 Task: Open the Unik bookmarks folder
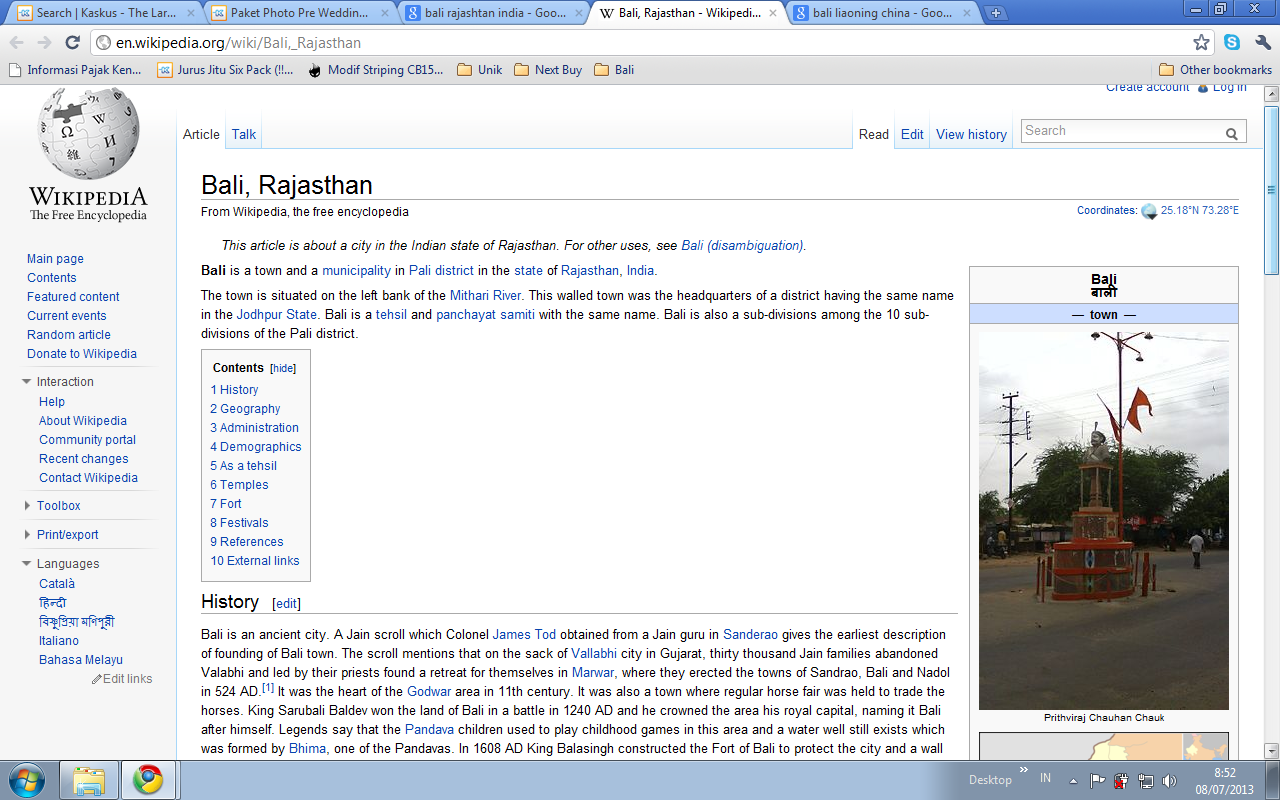click(x=480, y=70)
